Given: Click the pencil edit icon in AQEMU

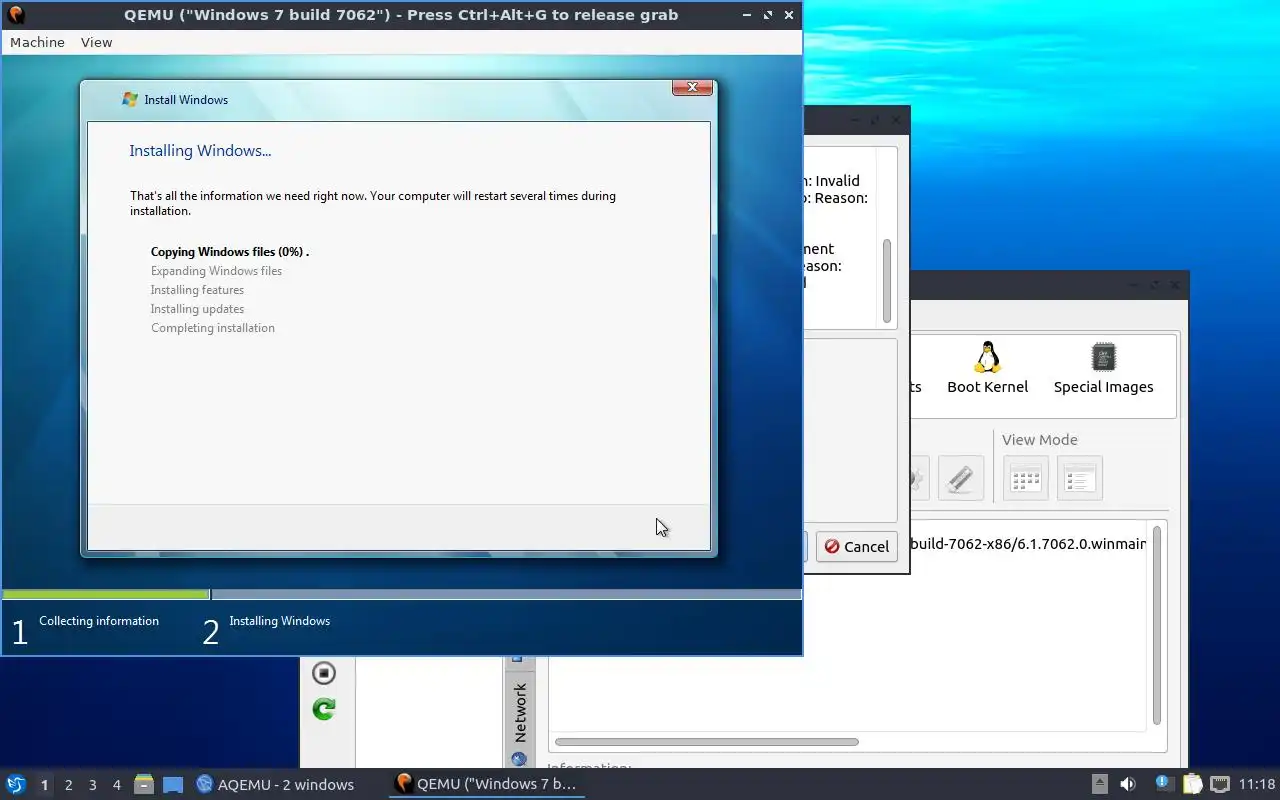Looking at the screenshot, I should tap(961, 478).
